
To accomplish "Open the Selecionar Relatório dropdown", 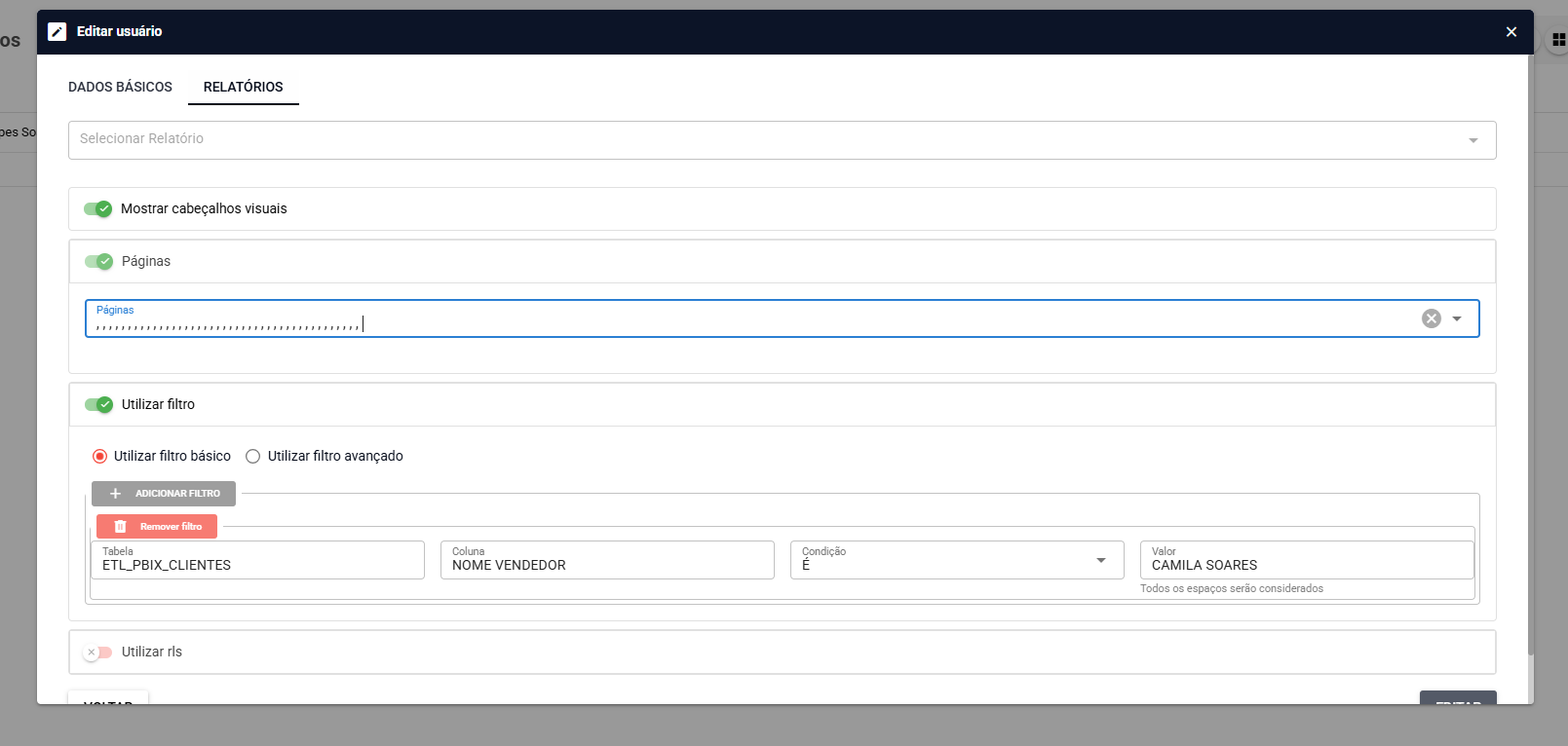I will coord(783,140).
